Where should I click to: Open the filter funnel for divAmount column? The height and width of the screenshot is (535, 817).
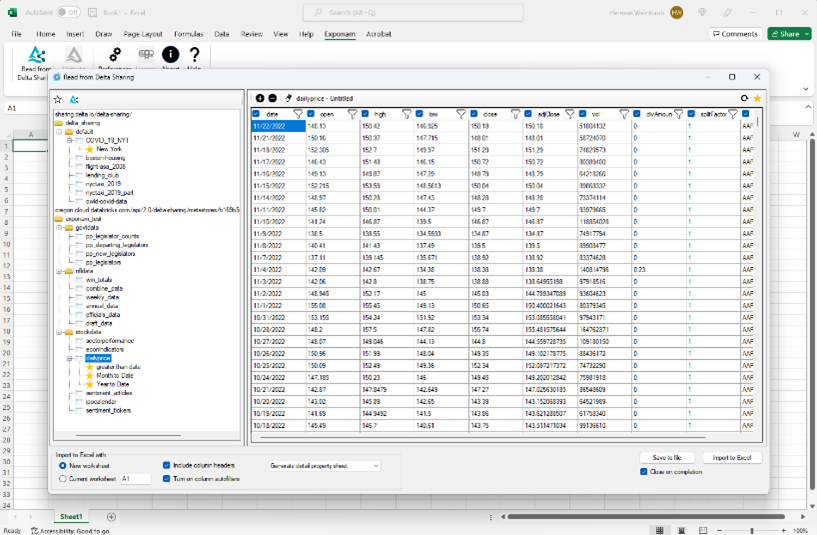678,114
